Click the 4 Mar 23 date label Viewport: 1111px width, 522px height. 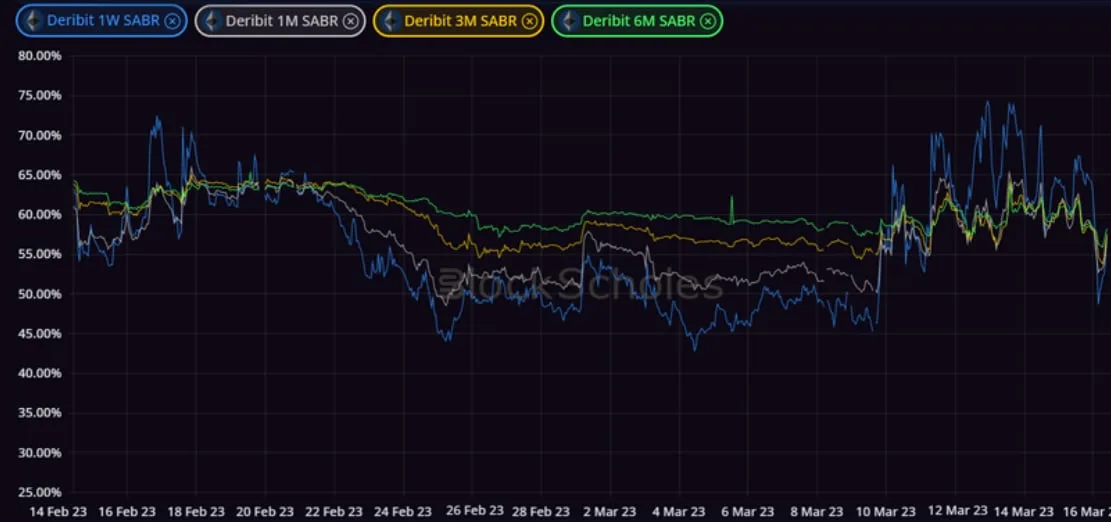(679, 511)
